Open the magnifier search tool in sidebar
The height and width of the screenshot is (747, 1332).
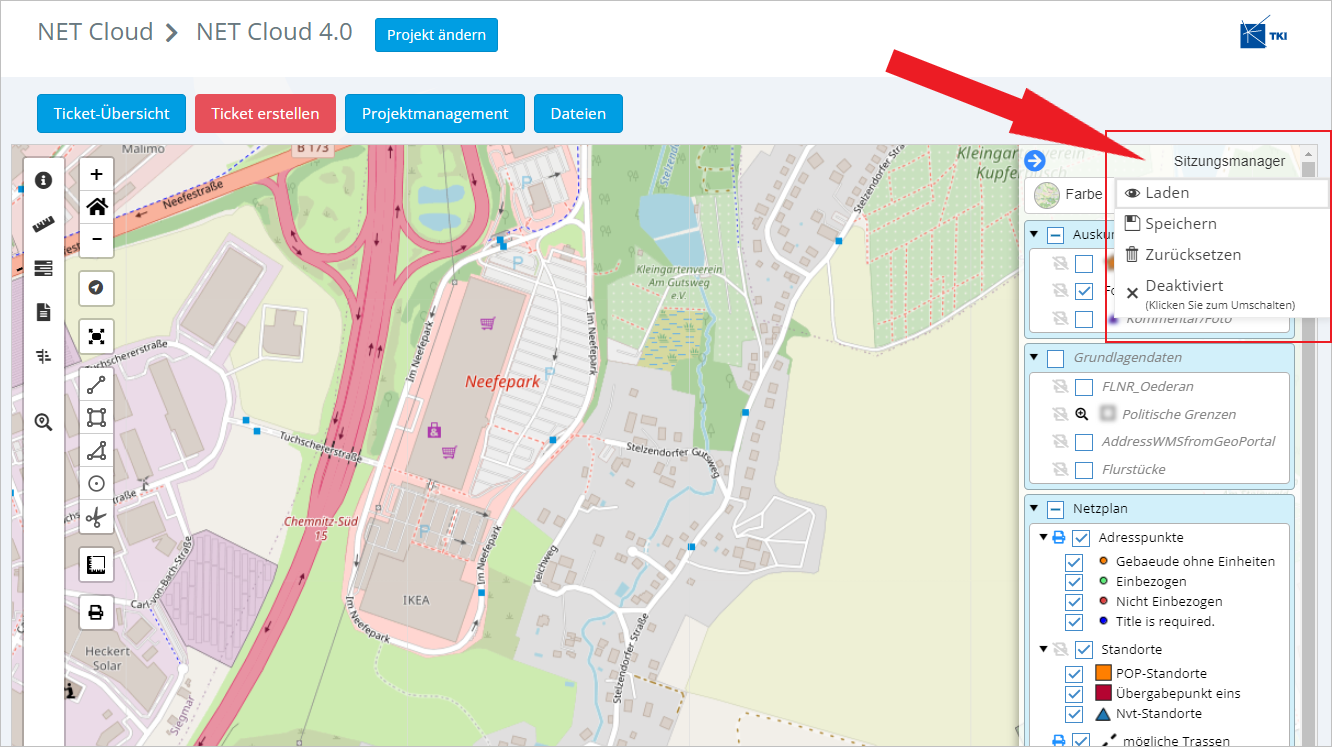pyautogui.click(x=43, y=422)
